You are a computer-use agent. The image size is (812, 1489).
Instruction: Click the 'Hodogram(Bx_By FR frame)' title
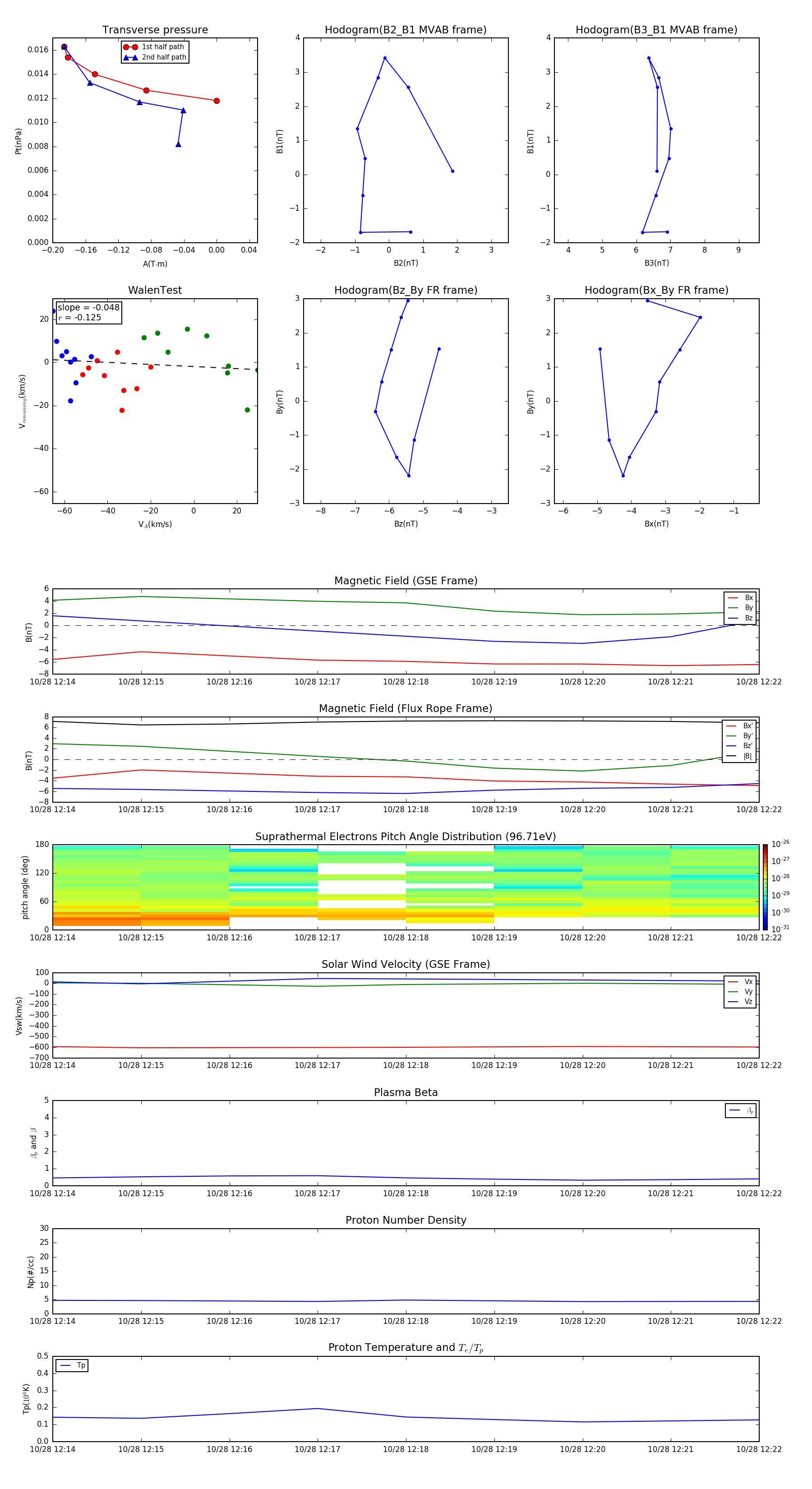click(656, 290)
